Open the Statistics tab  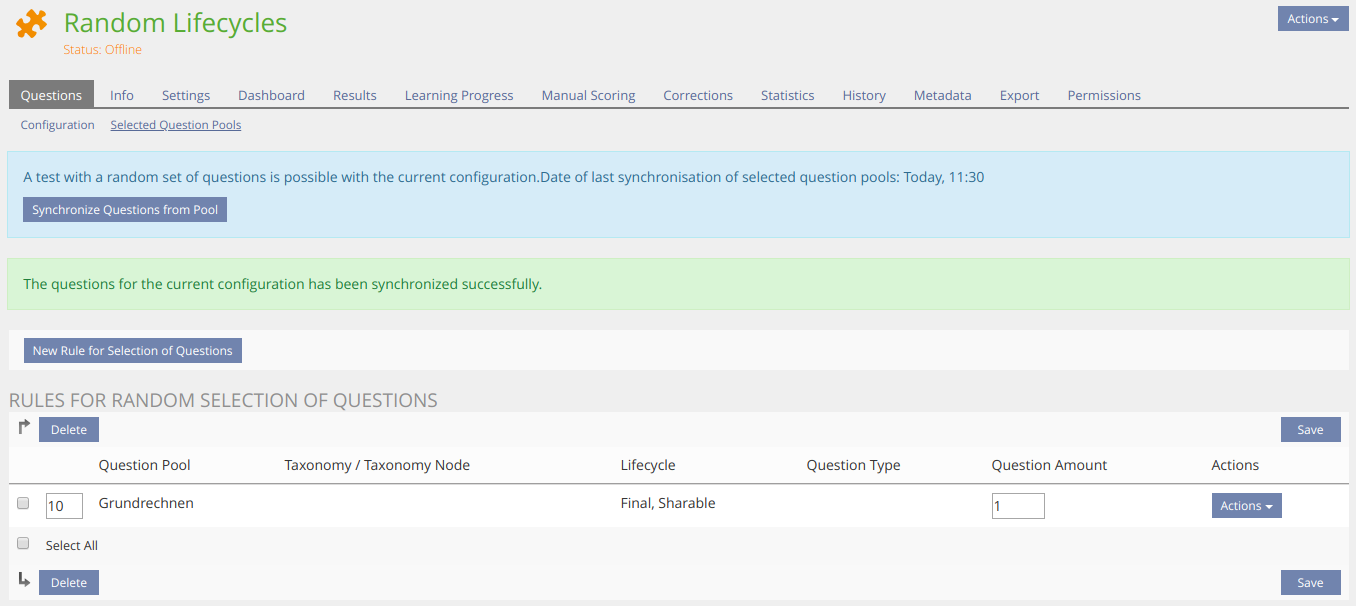pos(787,95)
